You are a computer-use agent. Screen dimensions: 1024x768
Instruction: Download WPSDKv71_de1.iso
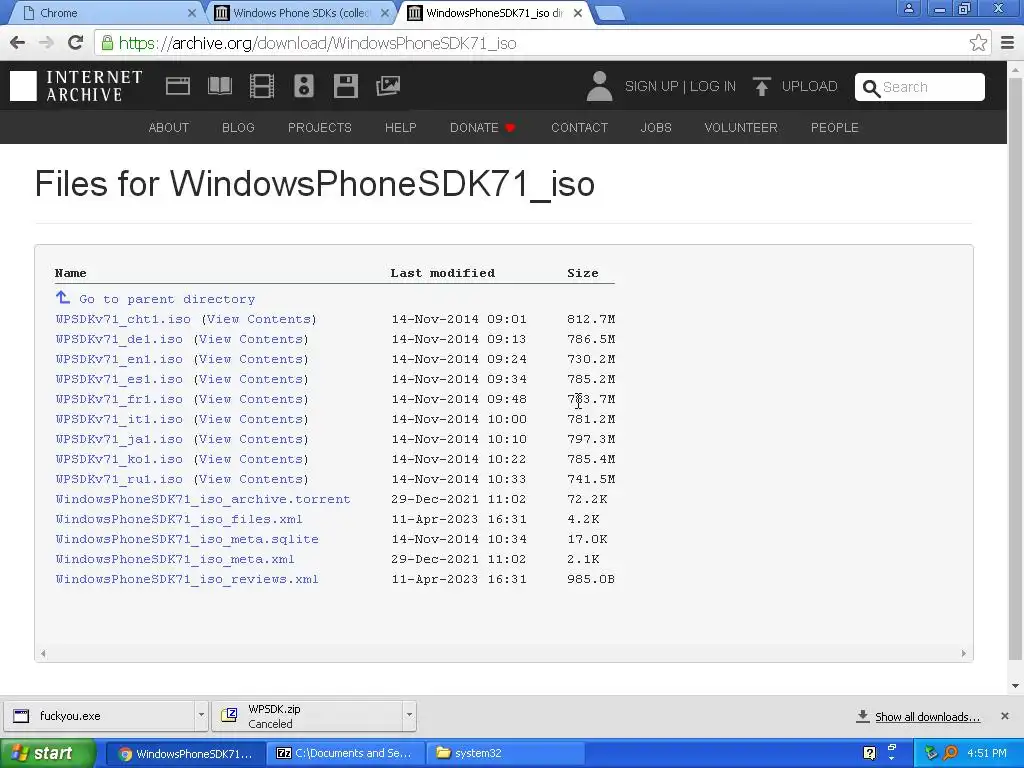[119, 339]
